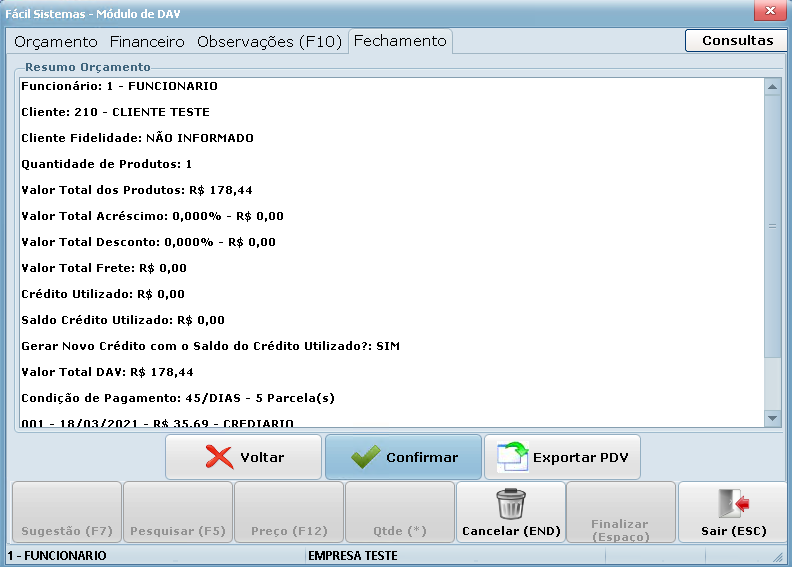Open the Orçamento tab

(56, 42)
